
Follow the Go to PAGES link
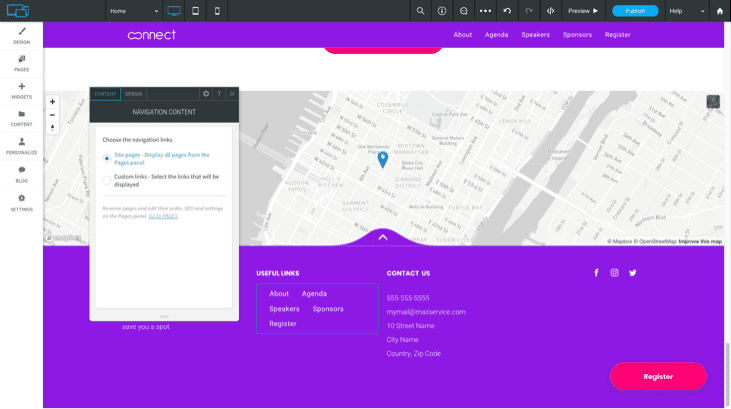(163, 216)
